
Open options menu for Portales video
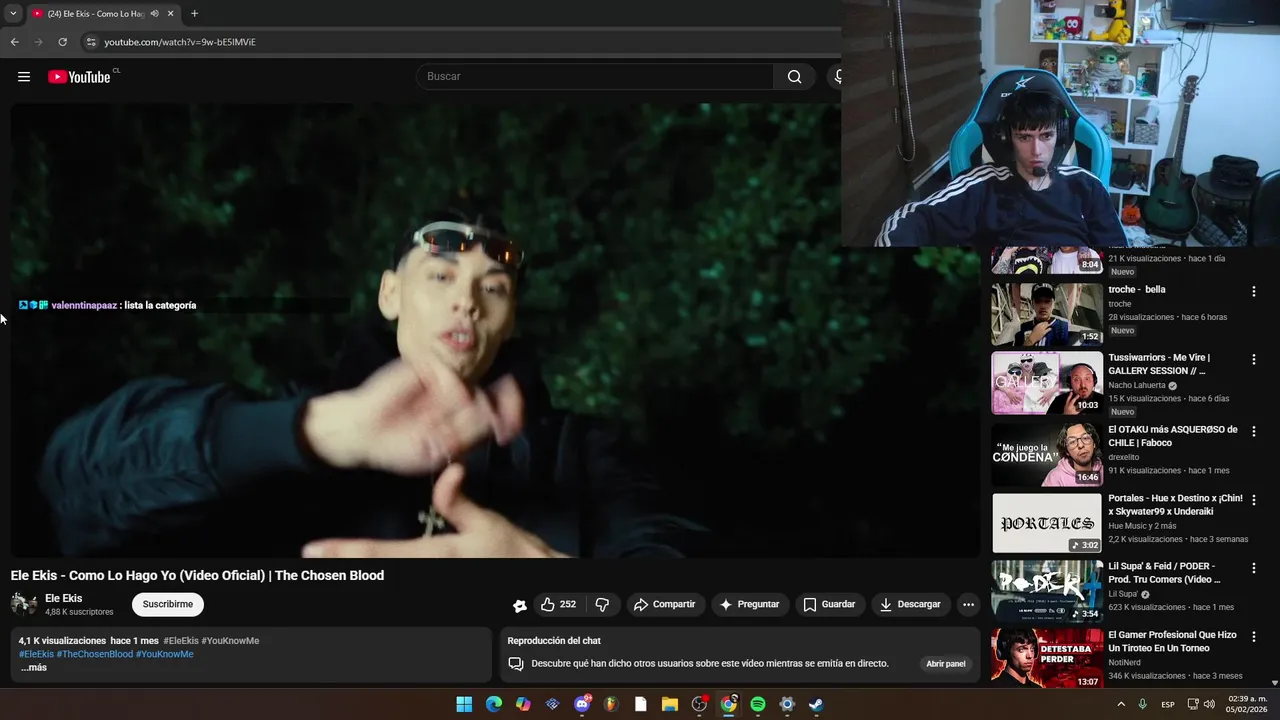click(x=1253, y=499)
